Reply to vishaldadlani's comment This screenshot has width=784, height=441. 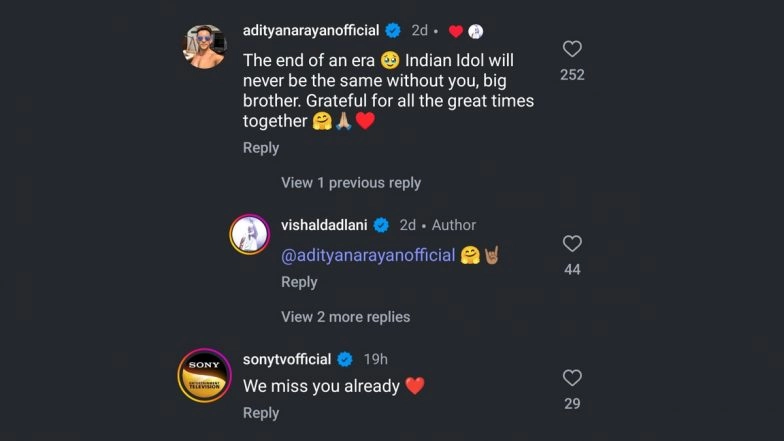(x=299, y=282)
